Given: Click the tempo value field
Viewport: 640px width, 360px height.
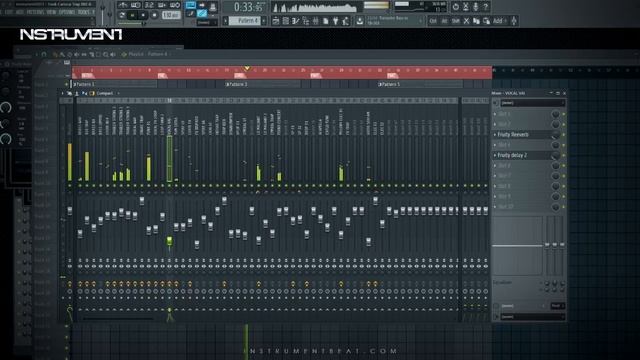Looking at the screenshot, I should [x=171, y=15].
